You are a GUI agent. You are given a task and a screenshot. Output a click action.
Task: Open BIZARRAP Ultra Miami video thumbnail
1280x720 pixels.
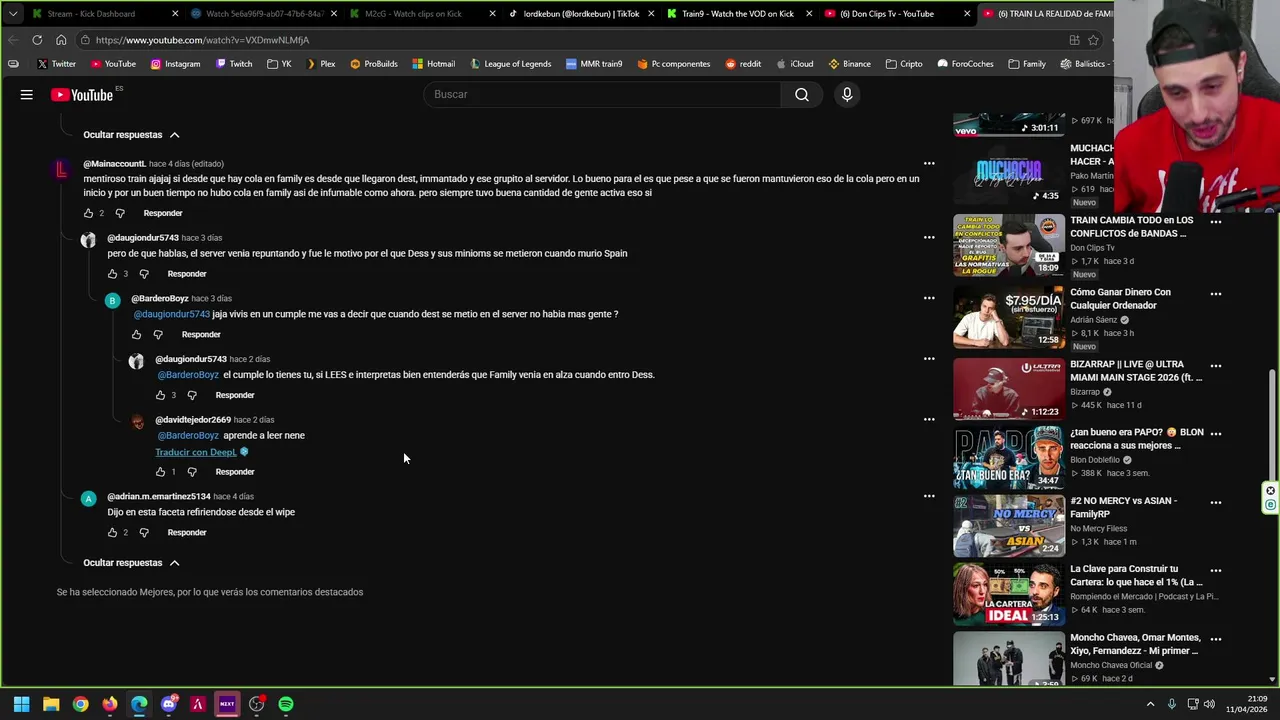tap(1009, 389)
